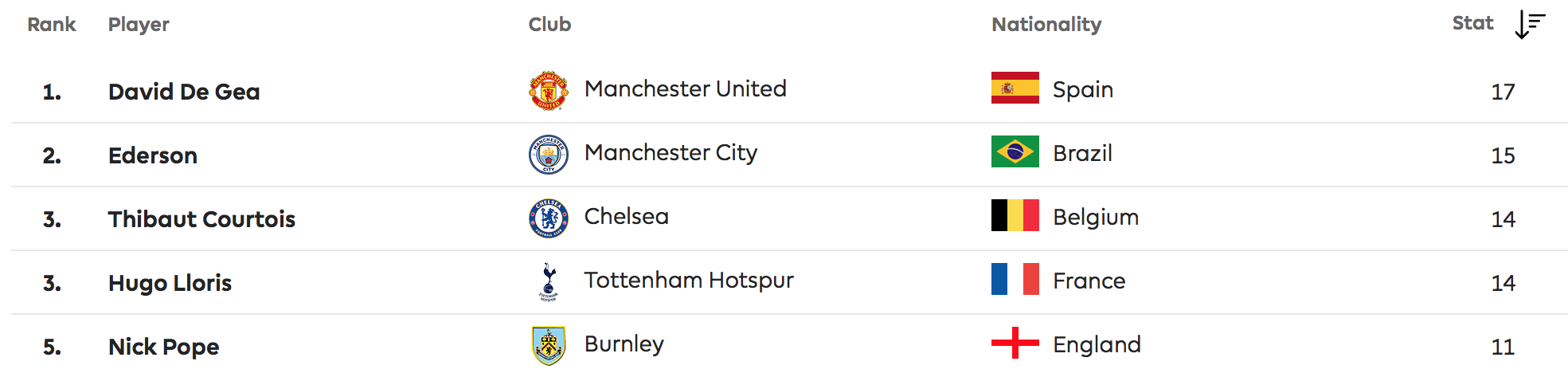This screenshot has width=1568, height=377.
Task: Click the Stat column header
Action: pyautogui.click(x=1472, y=23)
